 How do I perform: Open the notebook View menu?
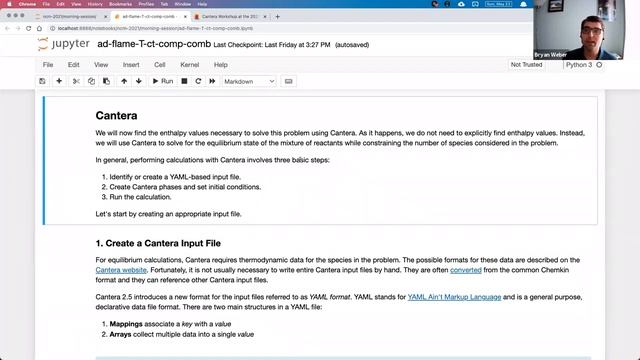[x=101, y=65]
